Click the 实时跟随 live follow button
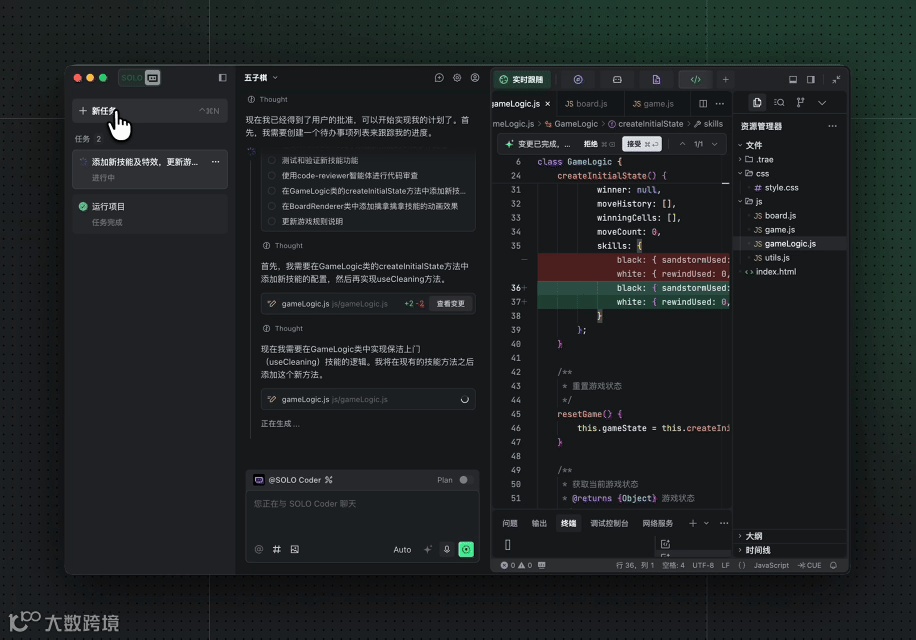The height and width of the screenshot is (640, 916). 522,79
